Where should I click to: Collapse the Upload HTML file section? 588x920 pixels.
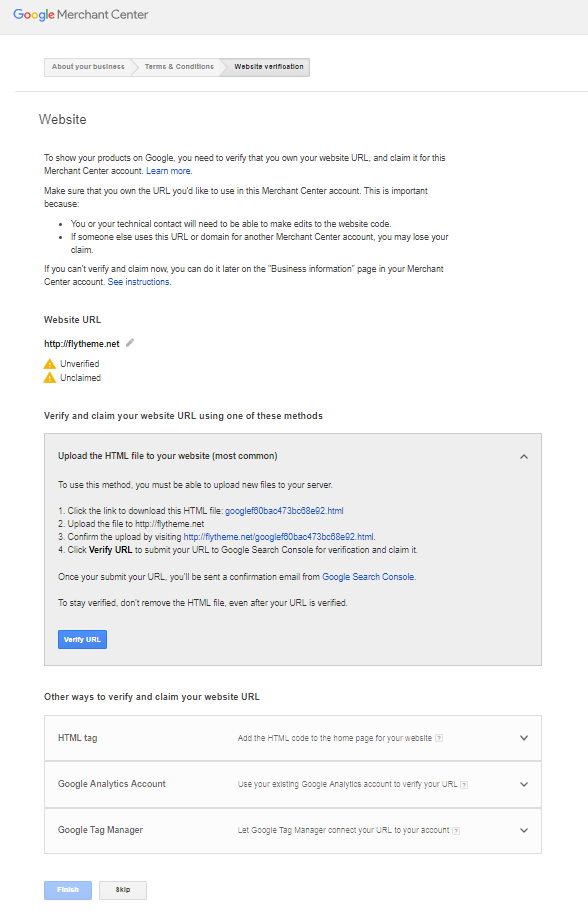[x=524, y=456]
